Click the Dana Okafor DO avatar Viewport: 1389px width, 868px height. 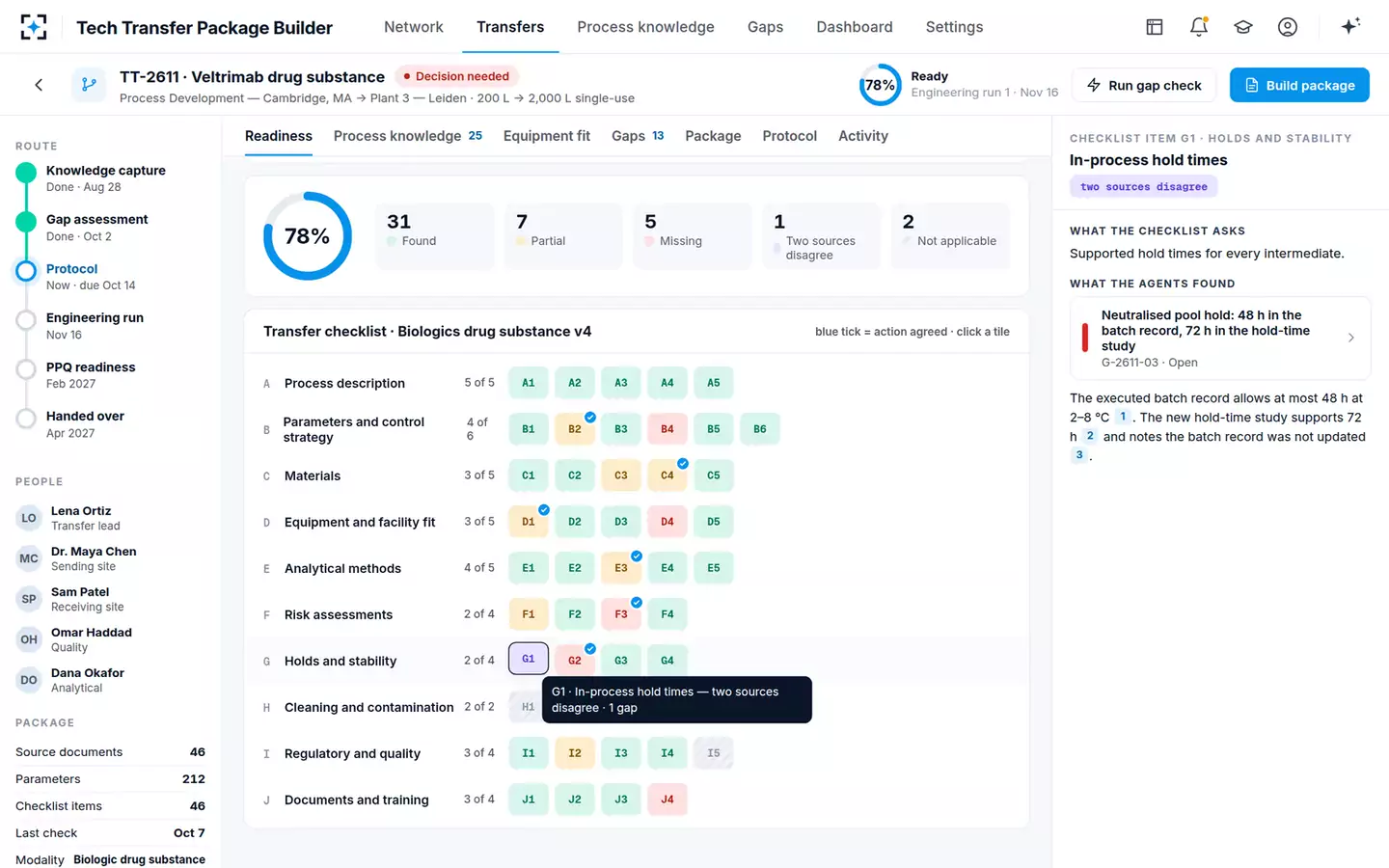click(29, 680)
